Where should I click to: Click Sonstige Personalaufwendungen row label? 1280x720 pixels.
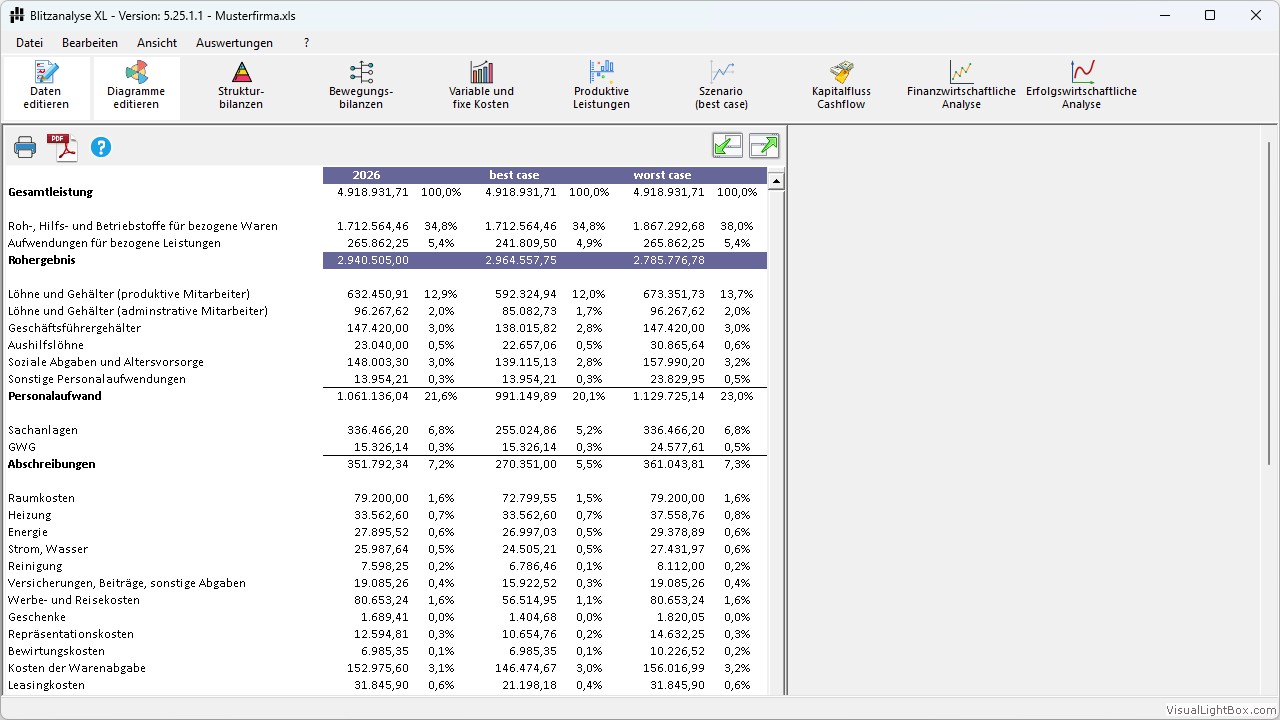(97, 379)
